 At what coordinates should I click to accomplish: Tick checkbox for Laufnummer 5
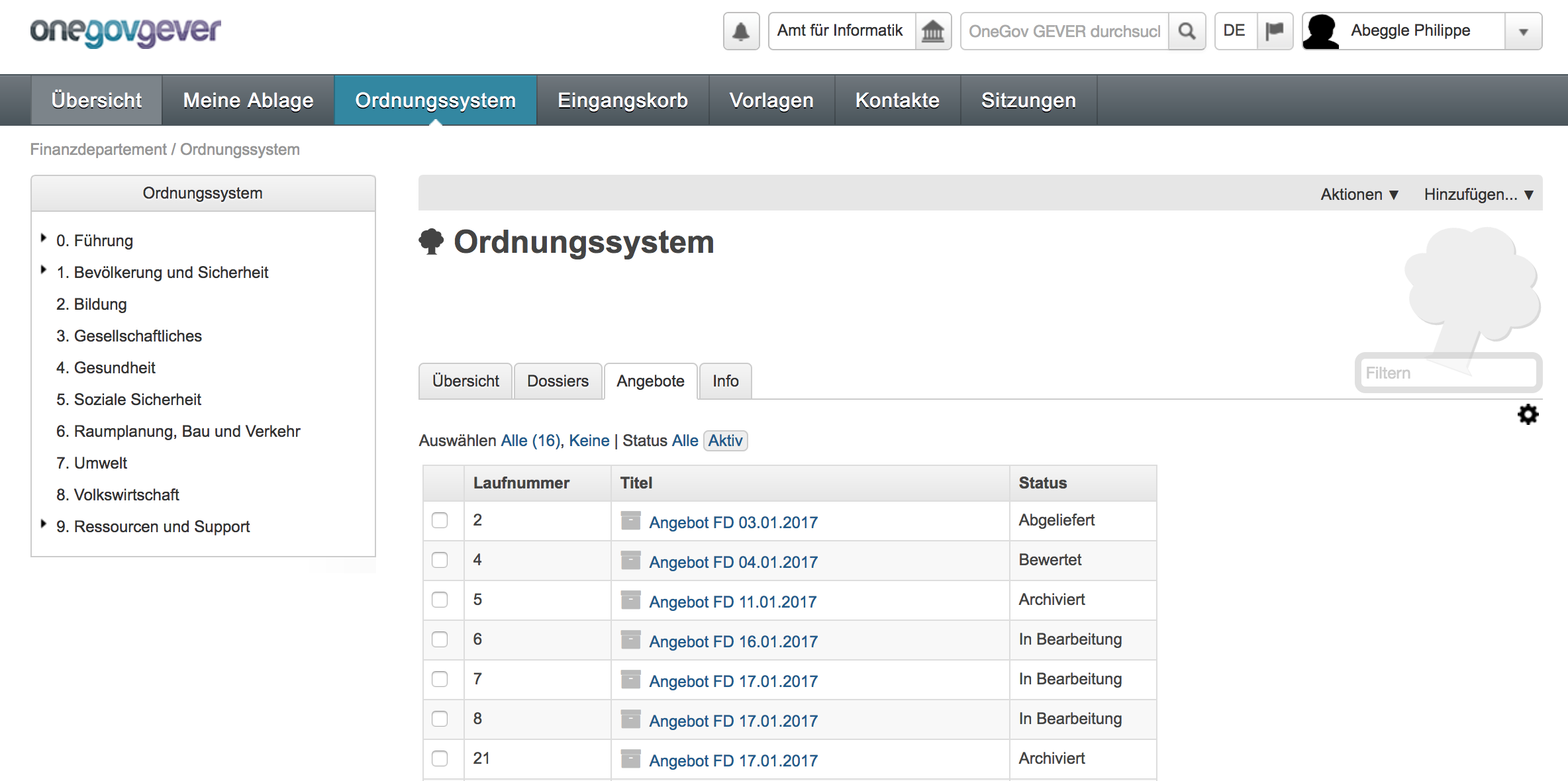(440, 600)
